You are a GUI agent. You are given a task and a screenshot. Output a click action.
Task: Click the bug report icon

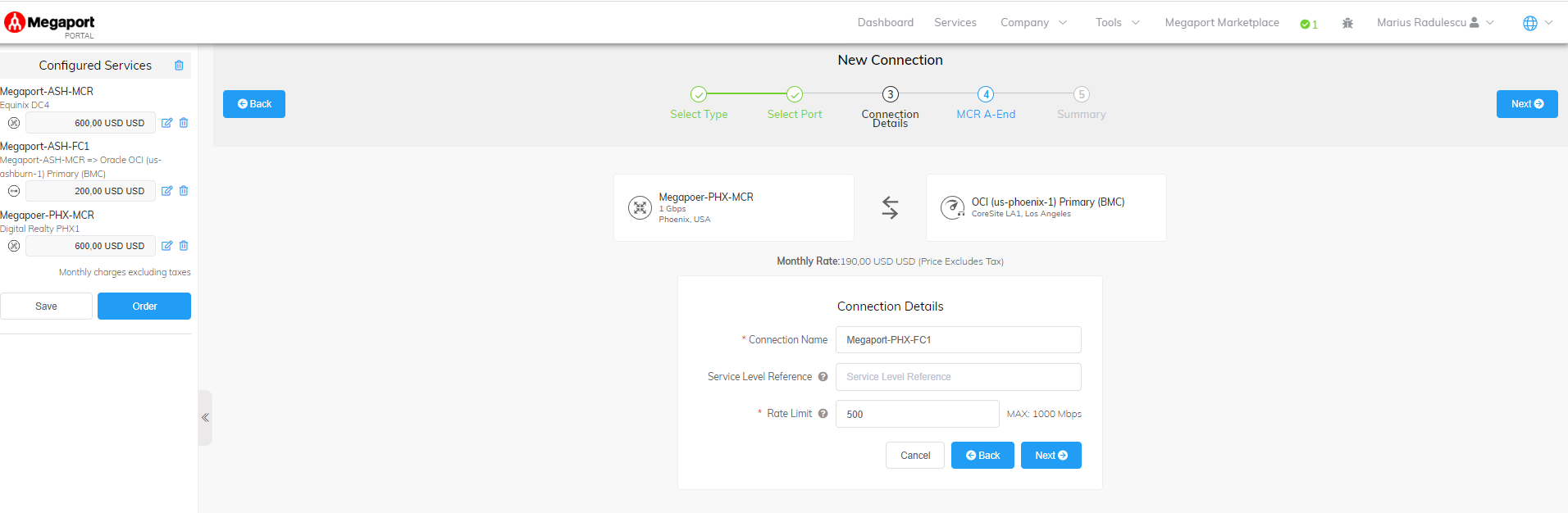click(1347, 23)
